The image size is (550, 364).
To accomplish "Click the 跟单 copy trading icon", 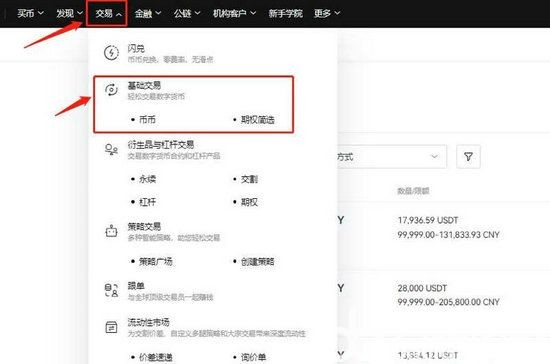I will tap(112, 290).
